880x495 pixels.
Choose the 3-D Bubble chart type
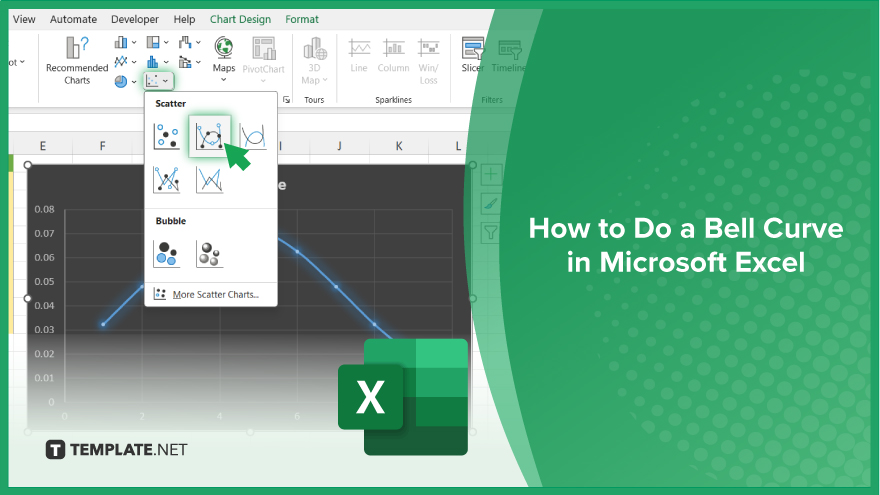(209, 254)
